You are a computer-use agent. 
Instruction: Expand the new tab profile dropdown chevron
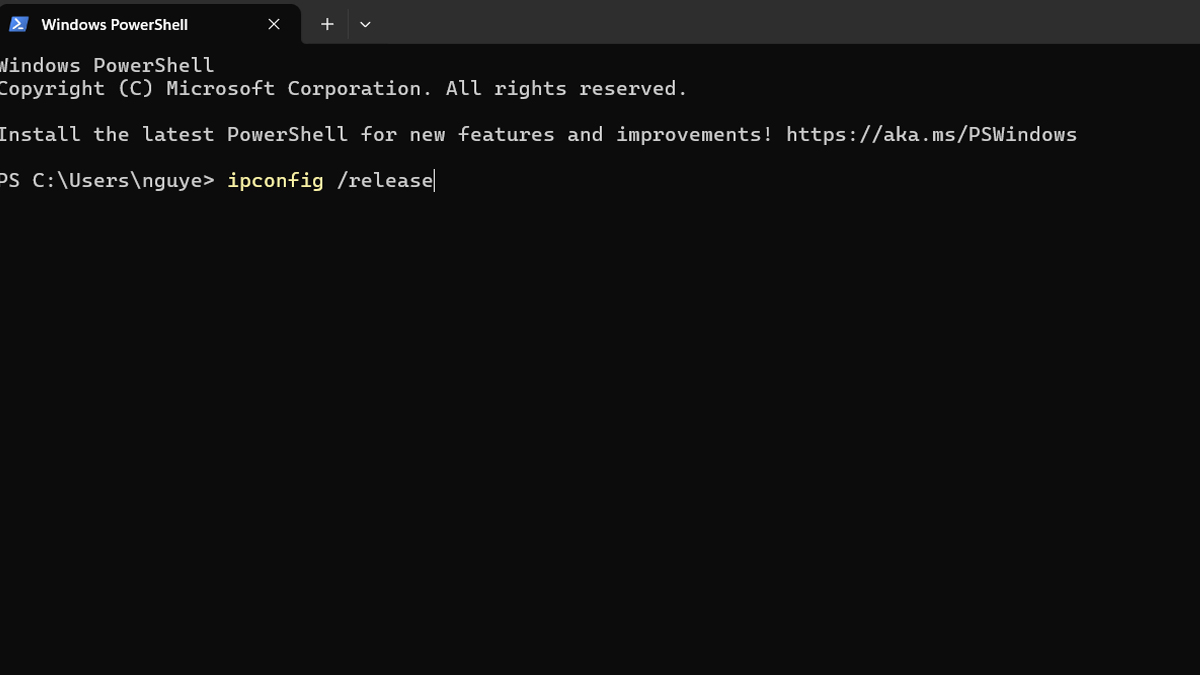[365, 24]
